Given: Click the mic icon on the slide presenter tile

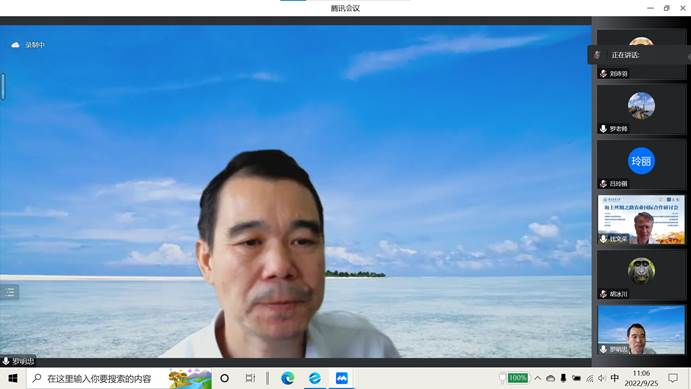Looking at the screenshot, I should click(x=603, y=238).
